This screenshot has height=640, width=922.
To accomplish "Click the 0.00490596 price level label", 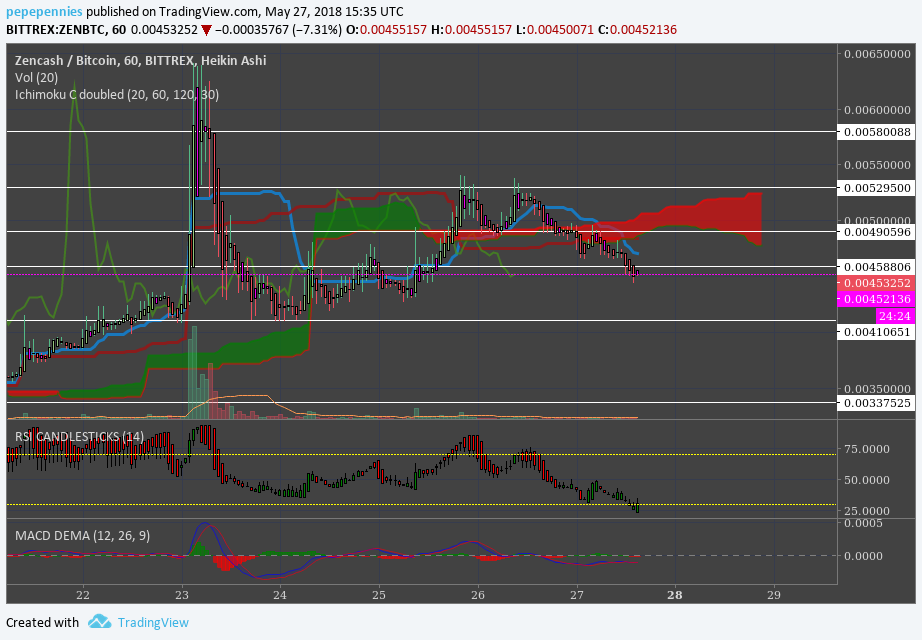I will (877, 232).
